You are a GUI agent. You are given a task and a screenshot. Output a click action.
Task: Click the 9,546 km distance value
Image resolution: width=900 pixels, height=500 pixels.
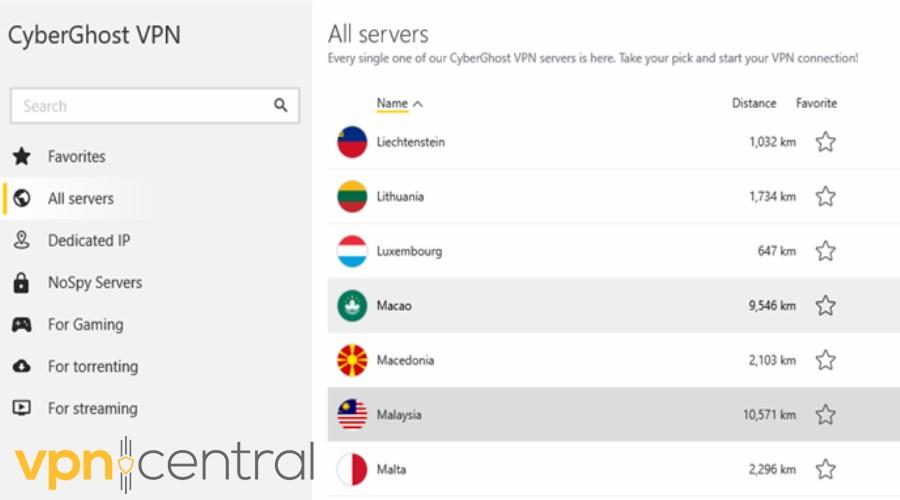(x=772, y=305)
